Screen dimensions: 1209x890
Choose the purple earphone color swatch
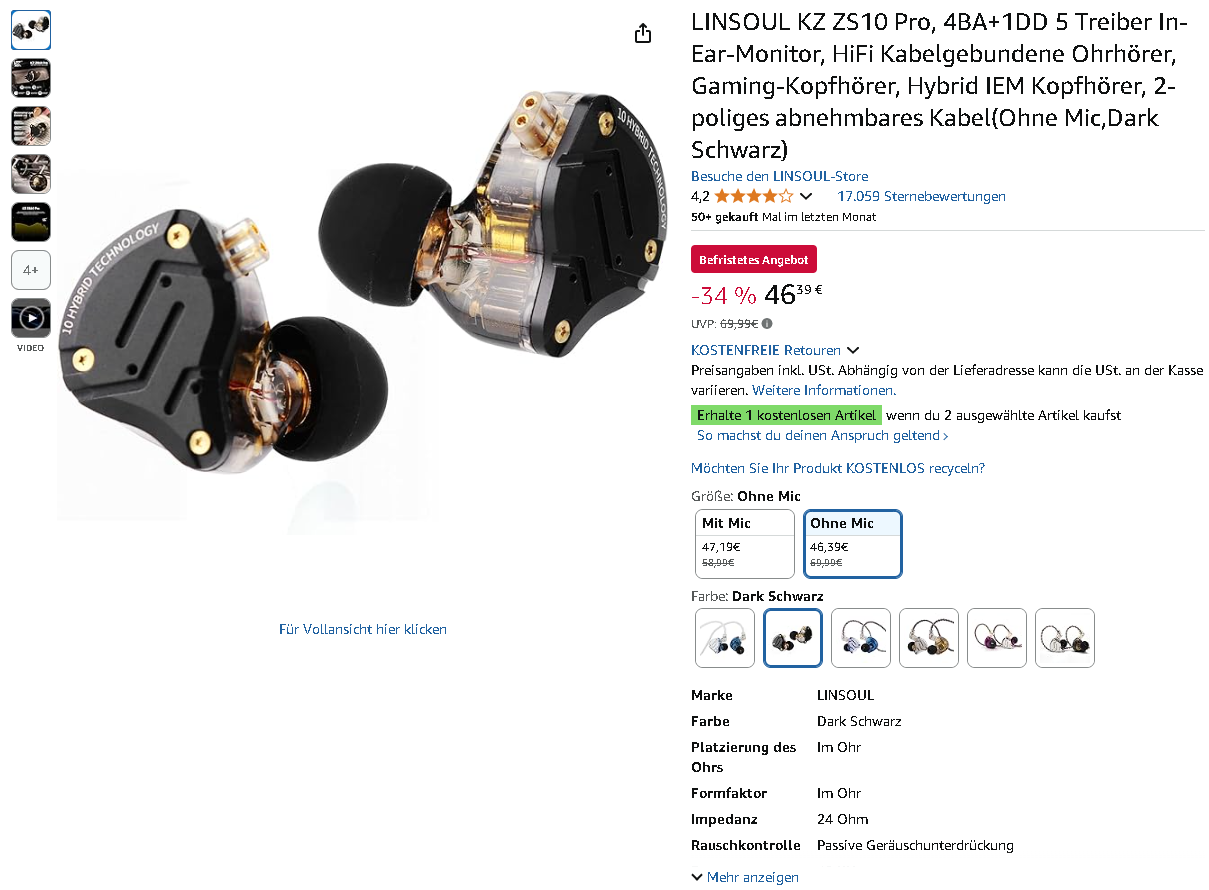997,638
